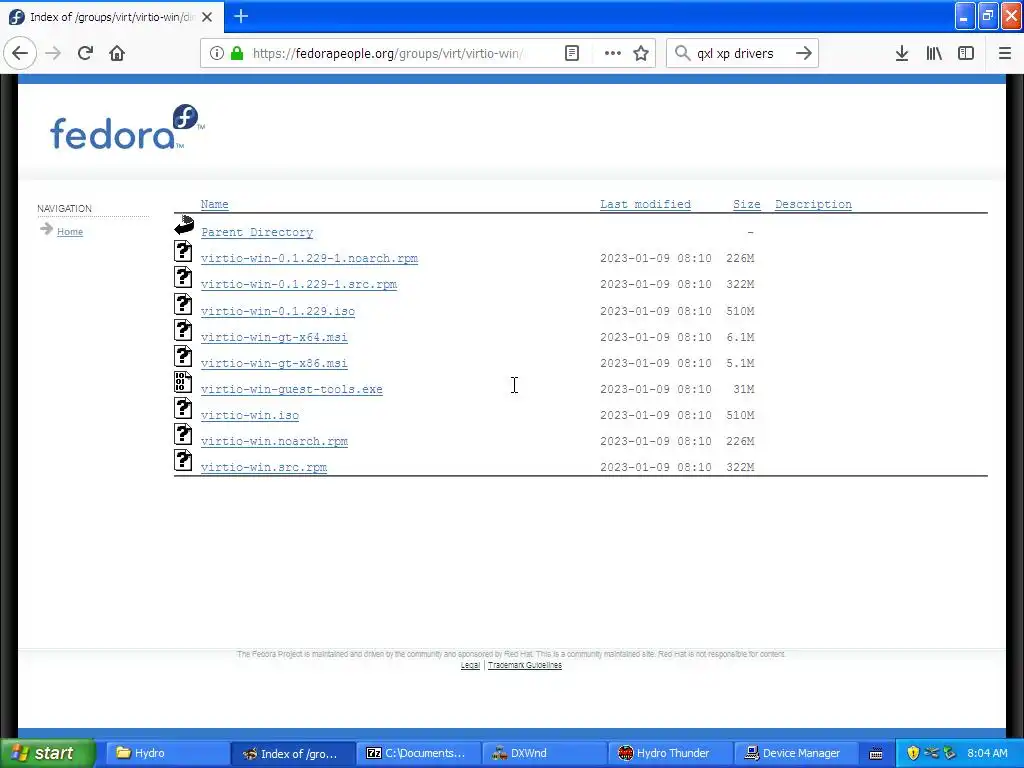Toggle reader view icon in address bar
The width and height of the screenshot is (1024, 768).
[571, 53]
